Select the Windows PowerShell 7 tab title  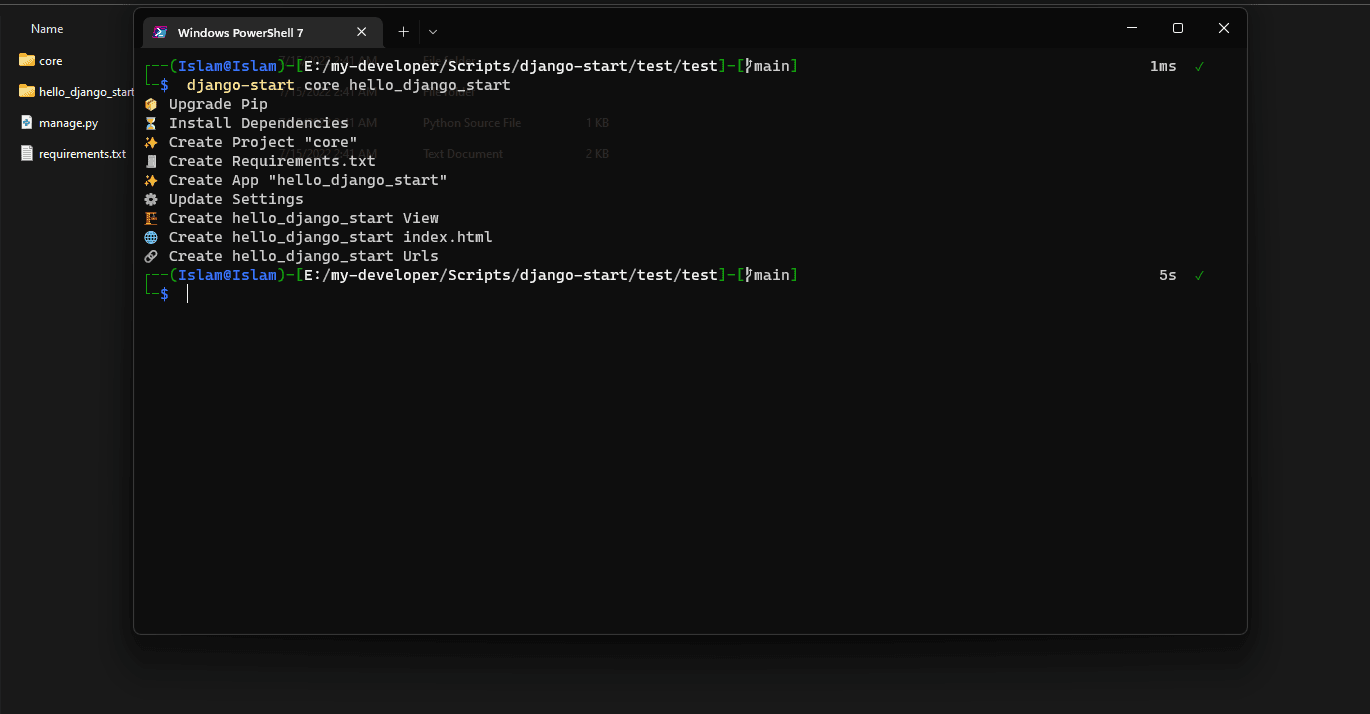[x=240, y=32]
